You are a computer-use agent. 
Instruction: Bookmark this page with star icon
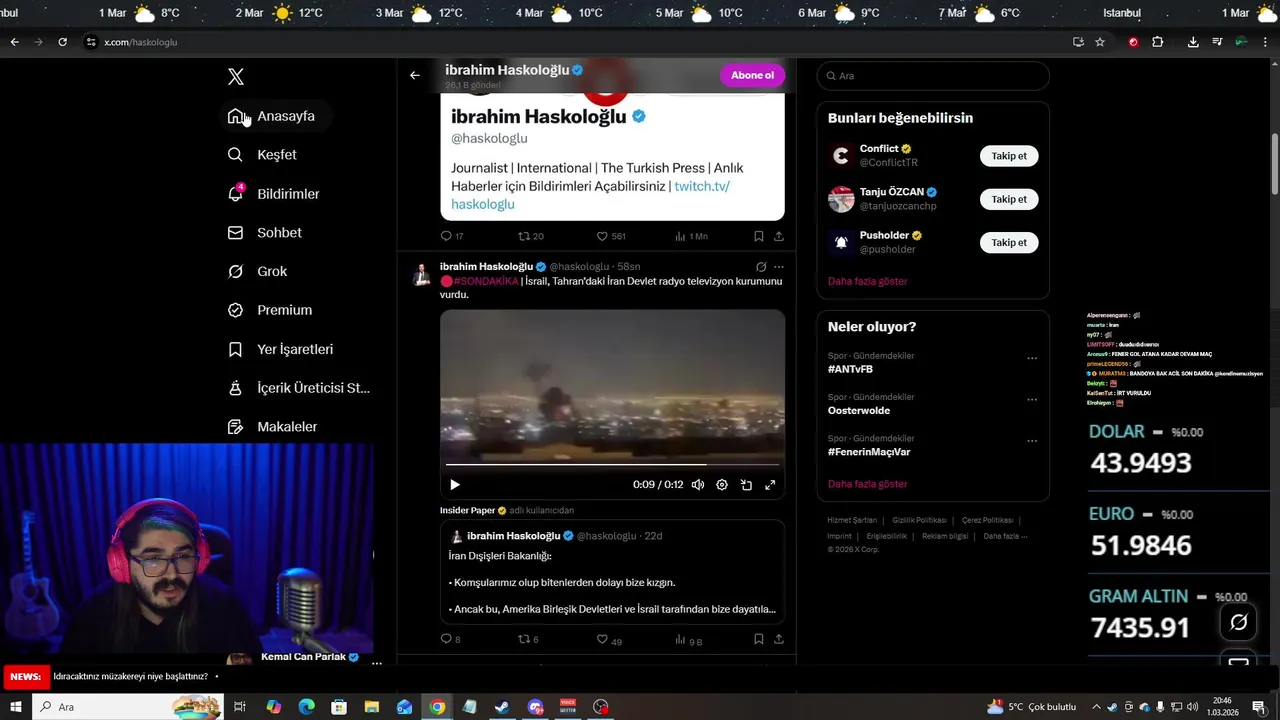1100,42
